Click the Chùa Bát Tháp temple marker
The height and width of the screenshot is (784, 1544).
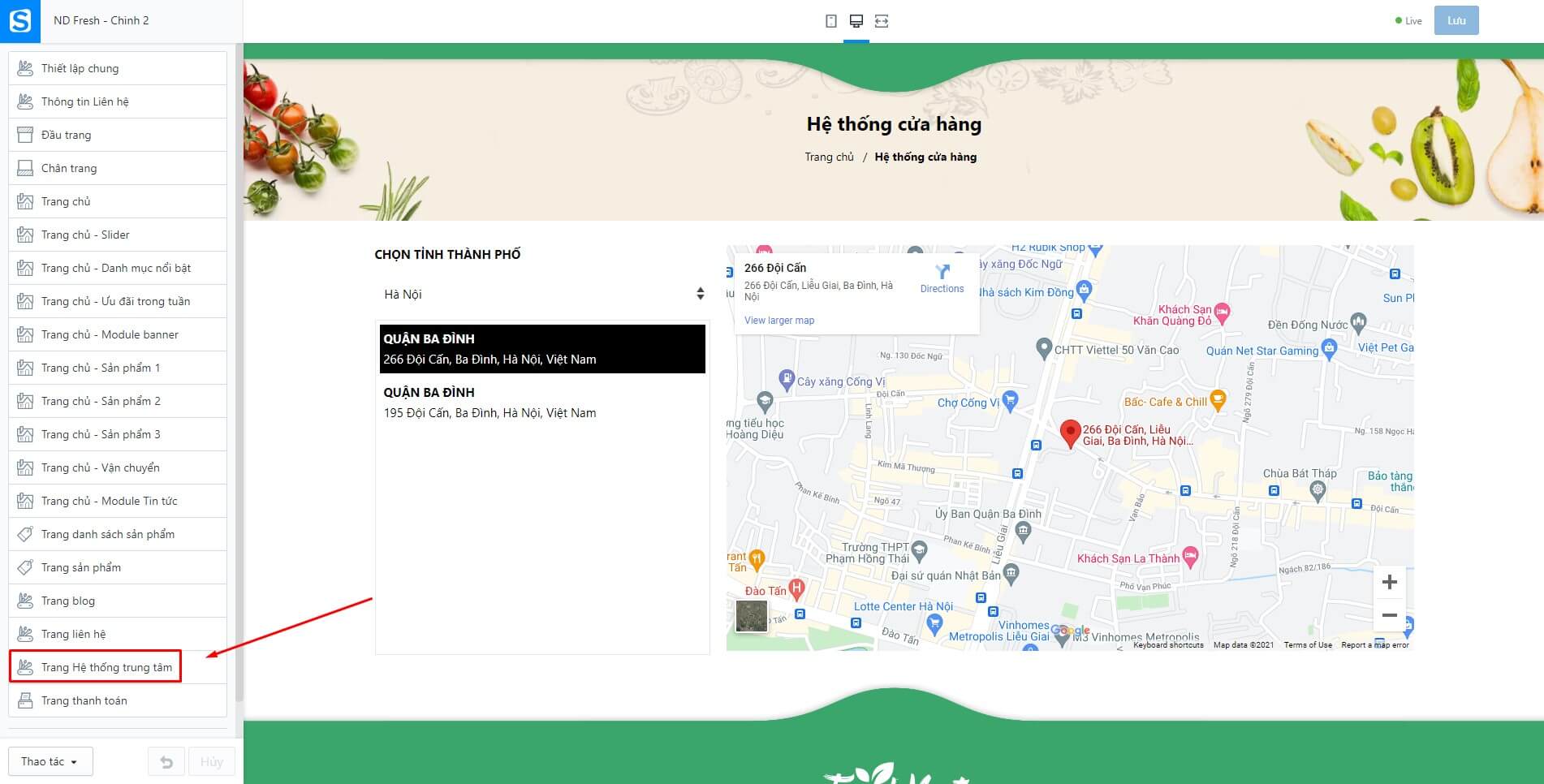[1318, 489]
